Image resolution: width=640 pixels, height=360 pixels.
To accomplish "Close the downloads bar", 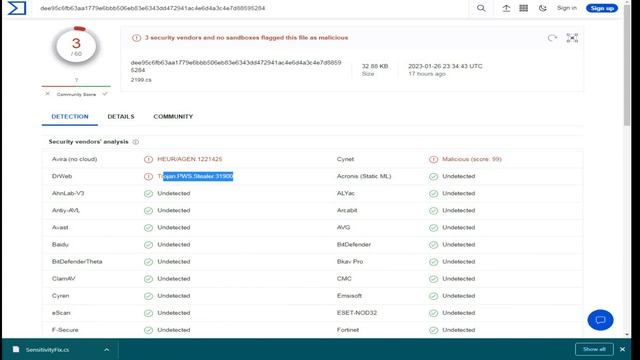I will click(622, 349).
